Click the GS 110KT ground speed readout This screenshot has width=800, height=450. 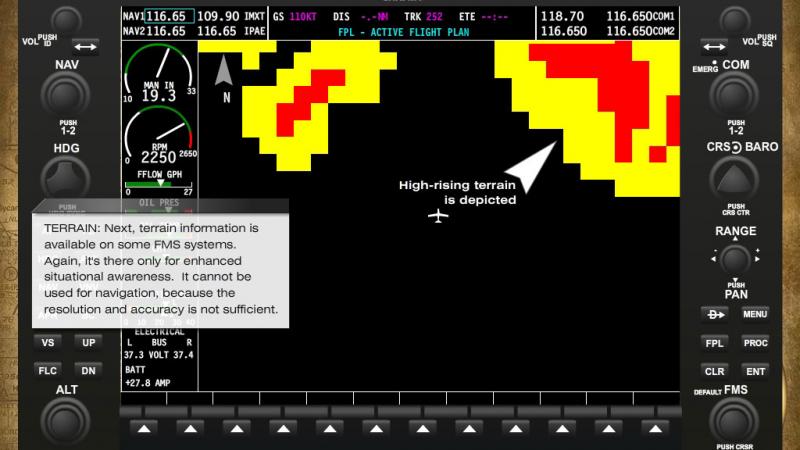point(295,17)
